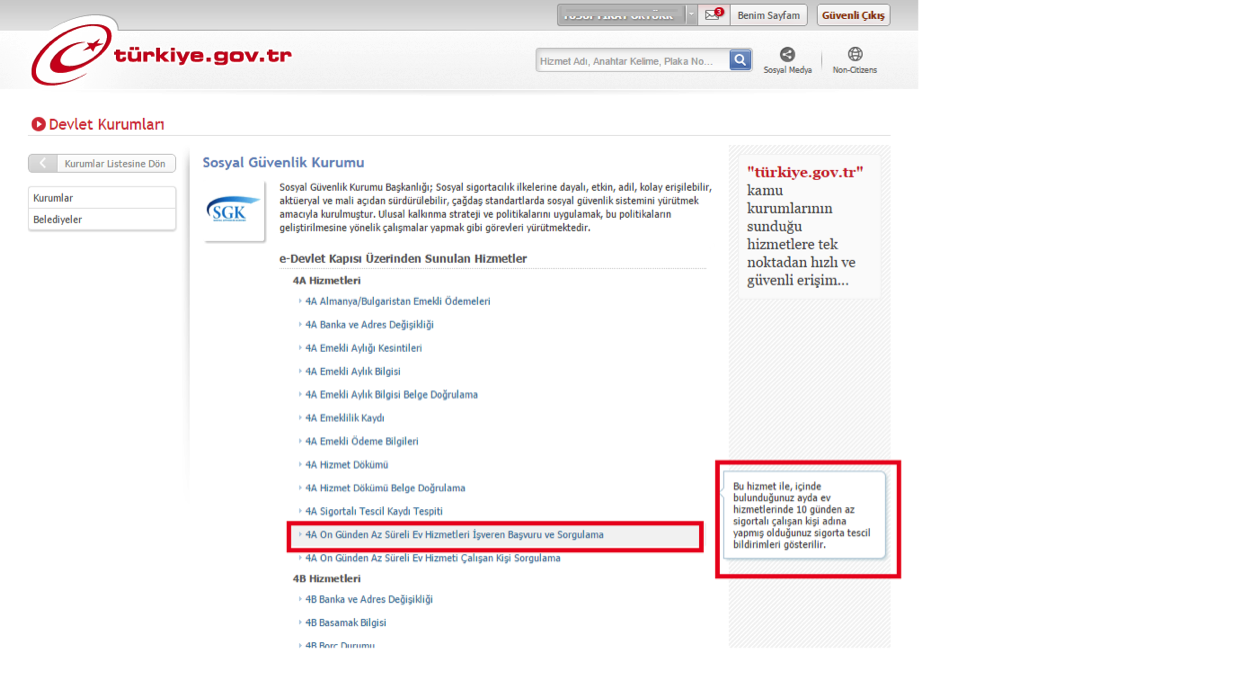The image size is (1259, 691).
Task: Click Devlet Kurumları heading
Action: [x=106, y=125]
